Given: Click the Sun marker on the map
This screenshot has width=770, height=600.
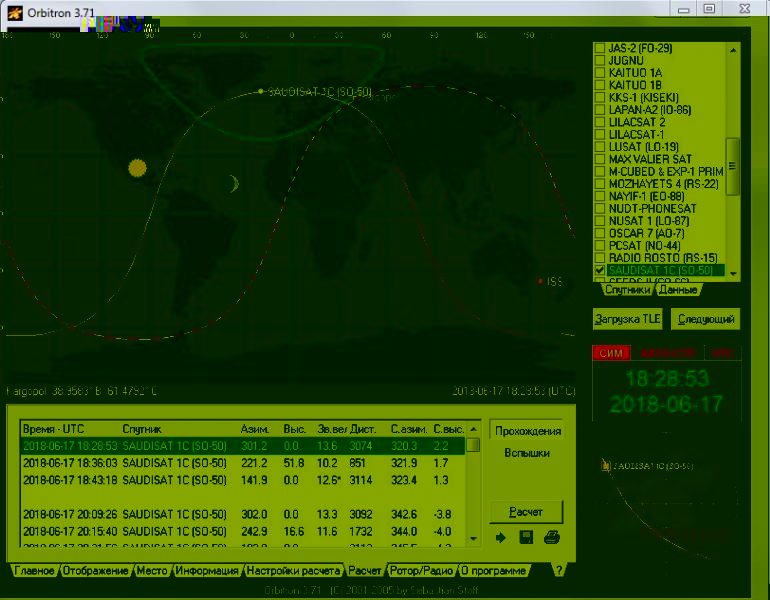Looking at the screenshot, I should (137, 168).
